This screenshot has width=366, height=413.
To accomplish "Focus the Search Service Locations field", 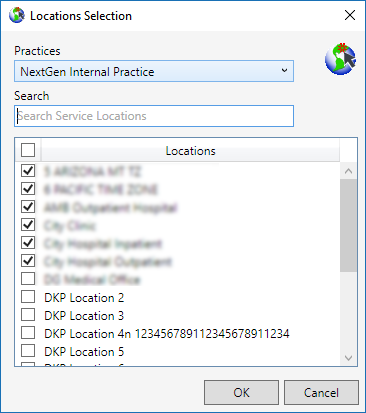I will [x=154, y=116].
